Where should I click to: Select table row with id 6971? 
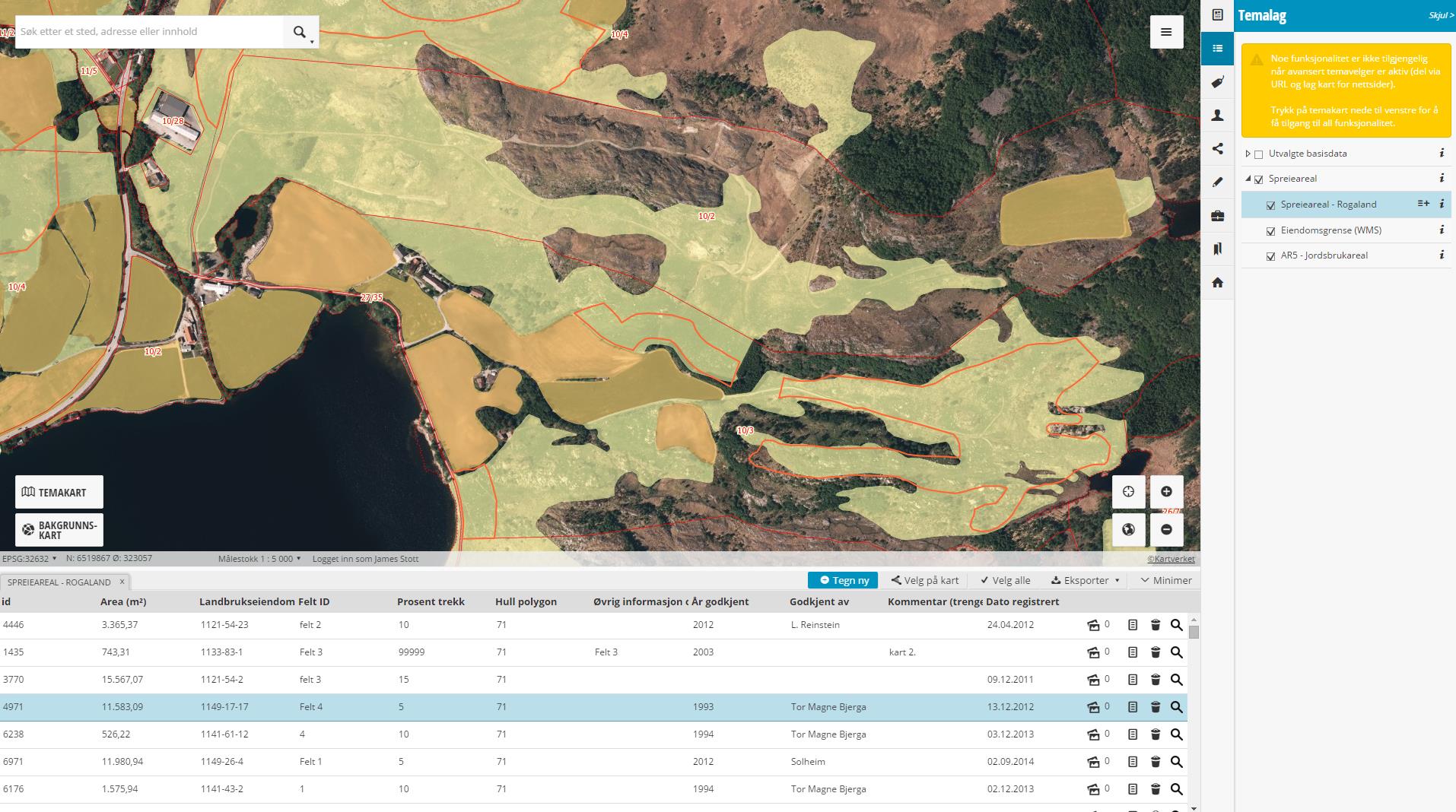pos(593,762)
